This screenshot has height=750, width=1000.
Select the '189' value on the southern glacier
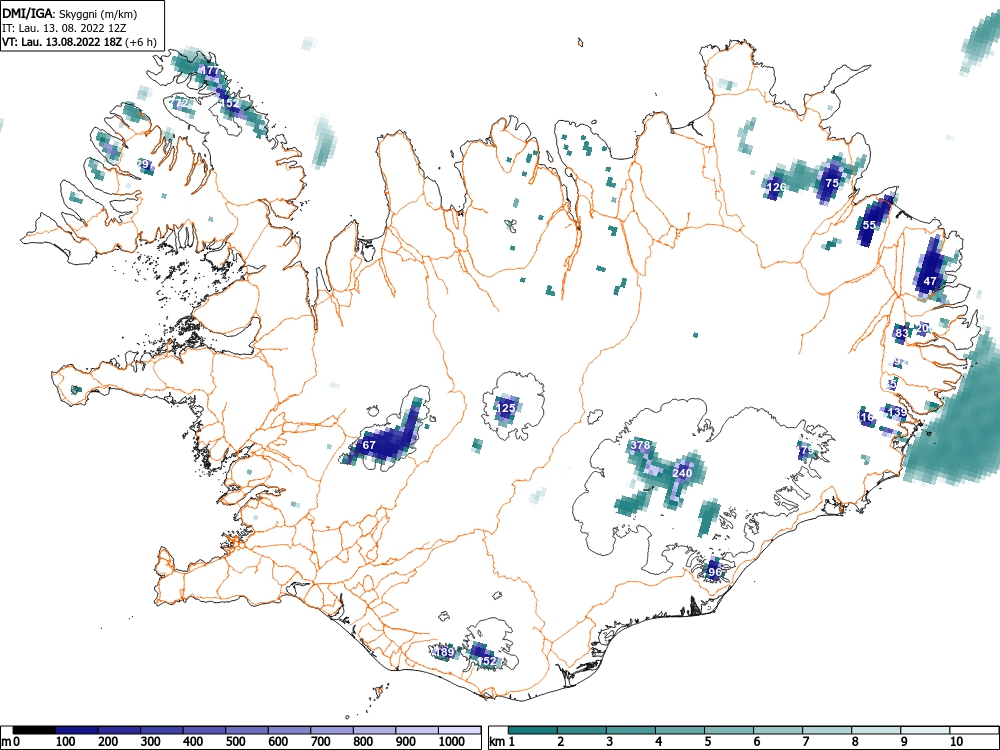445,652
